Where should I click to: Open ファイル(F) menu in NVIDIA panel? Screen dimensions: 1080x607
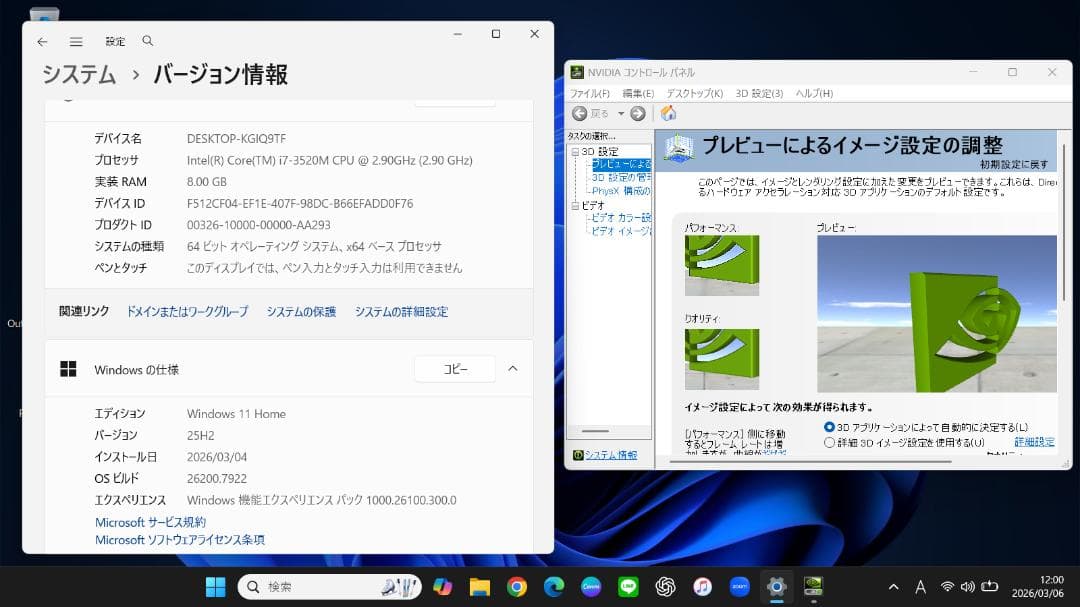point(590,93)
